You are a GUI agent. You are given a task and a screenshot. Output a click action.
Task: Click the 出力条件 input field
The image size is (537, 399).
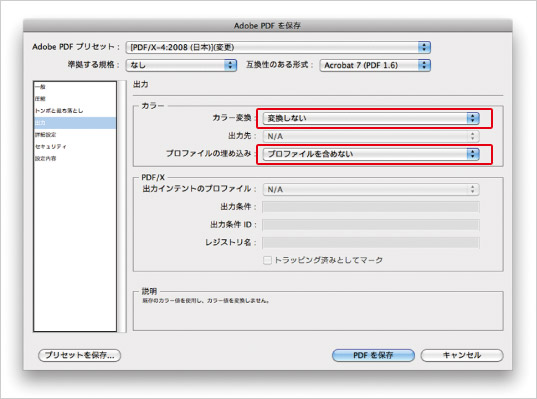click(371, 207)
